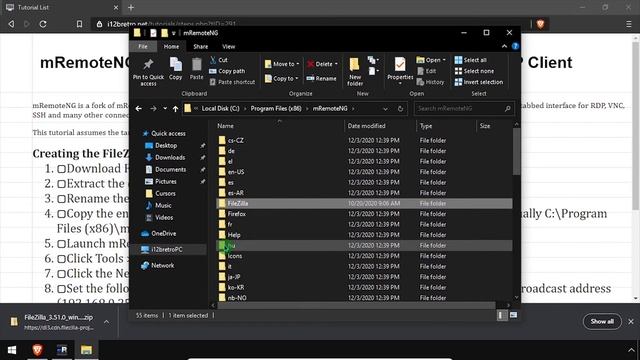Viewport: 640px width, 360px height.
Task: Rename the selected folder
Action: point(322,78)
